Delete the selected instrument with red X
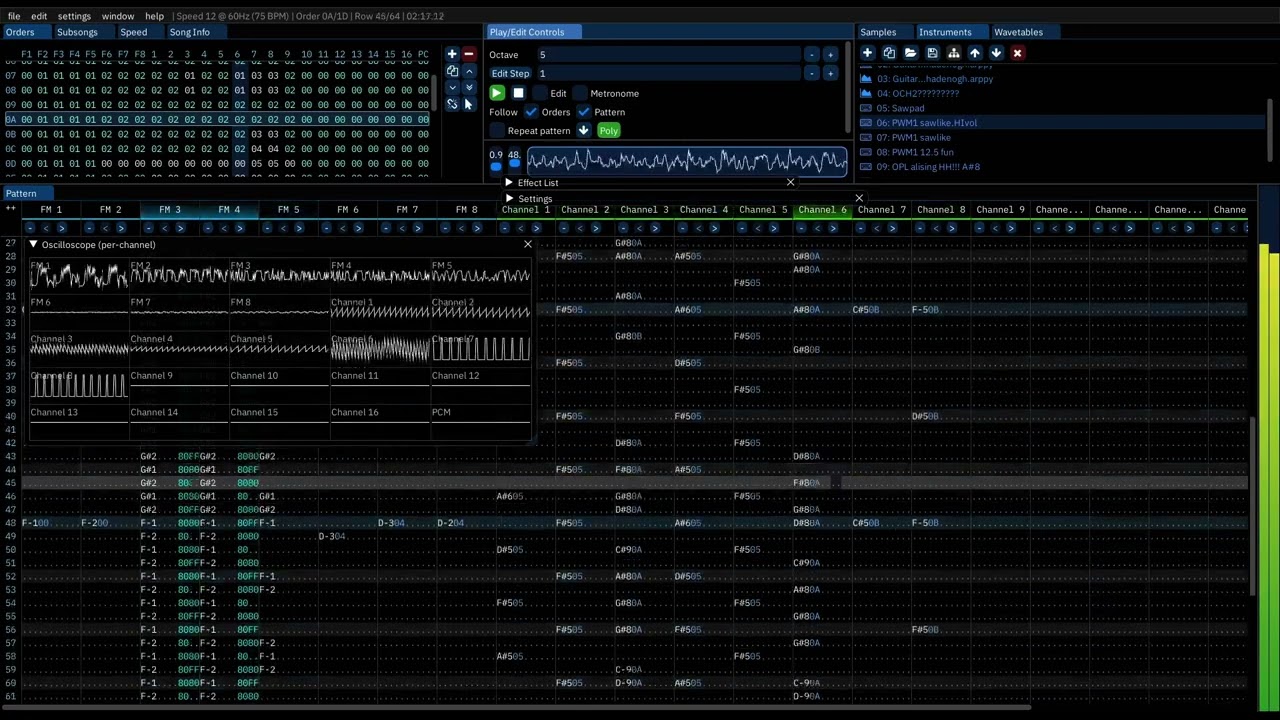1280x720 pixels. click(x=1017, y=53)
